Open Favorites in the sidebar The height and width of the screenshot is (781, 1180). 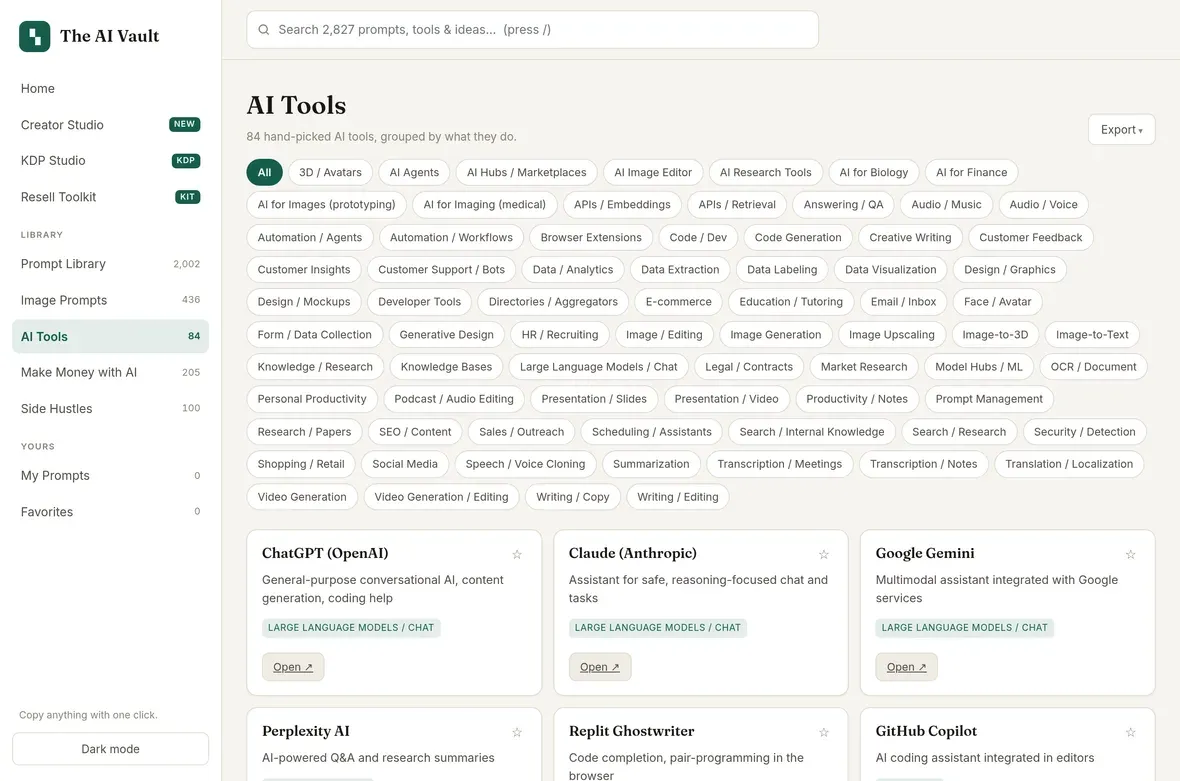coord(111,512)
